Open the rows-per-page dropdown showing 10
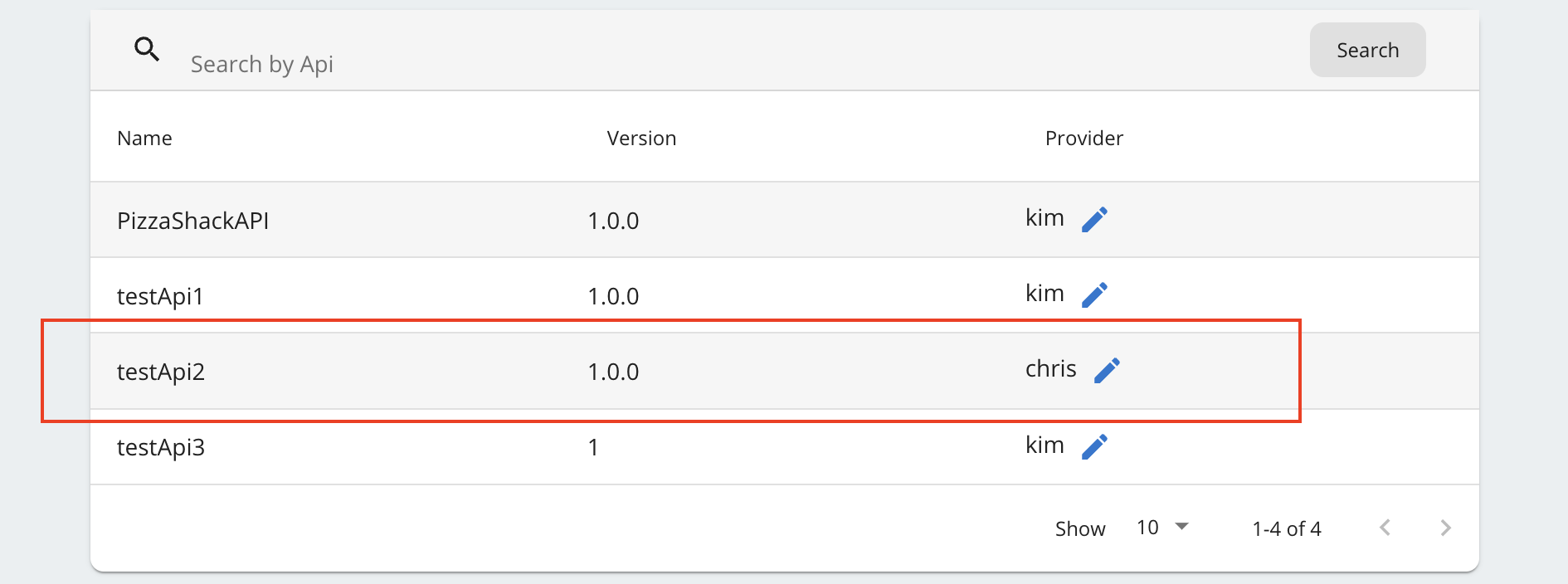Viewport: 1568px width, 584px height. (1162, 528)
